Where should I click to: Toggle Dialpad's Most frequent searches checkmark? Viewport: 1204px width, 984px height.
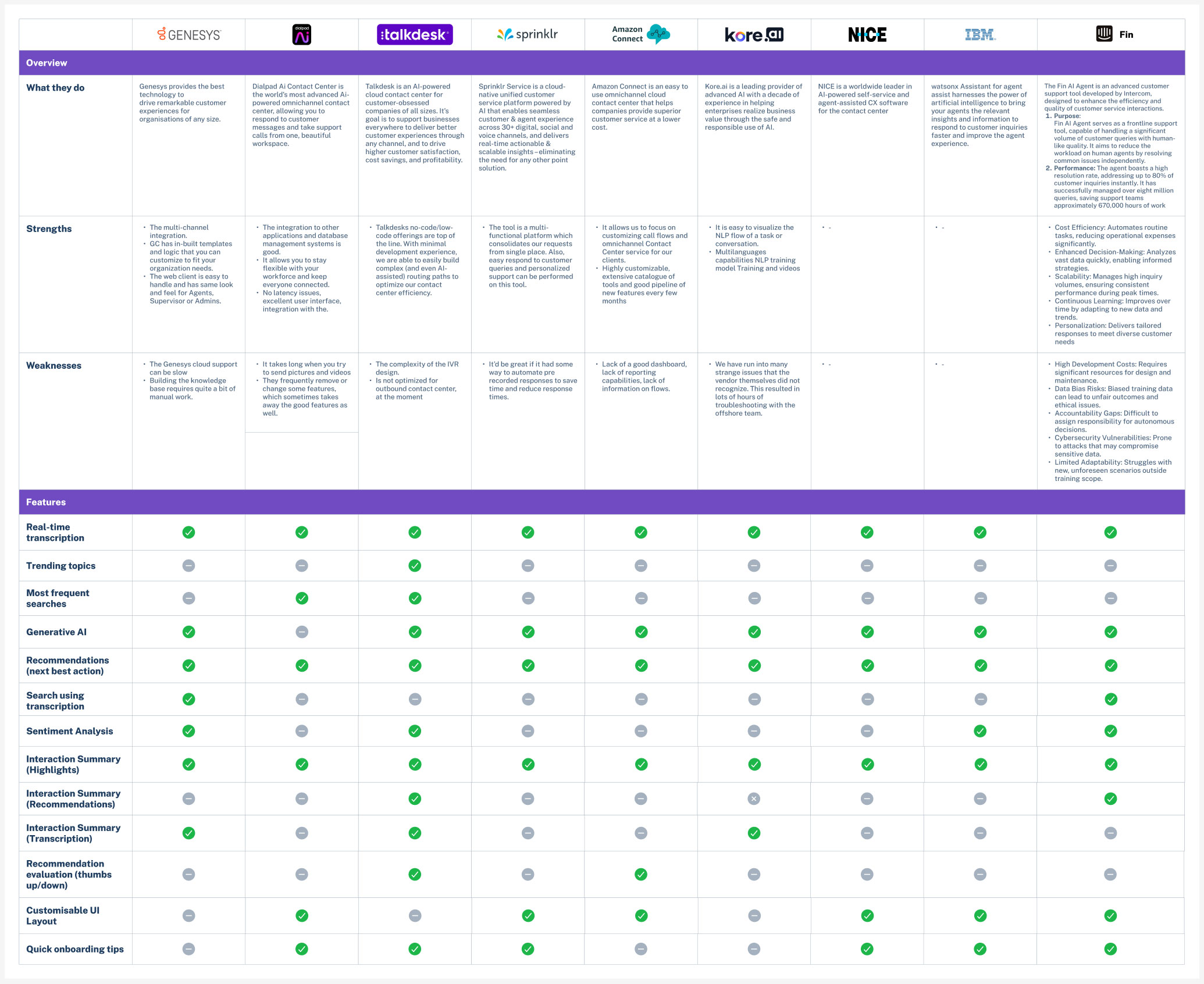pyautogui.click(x=301, y=598)
